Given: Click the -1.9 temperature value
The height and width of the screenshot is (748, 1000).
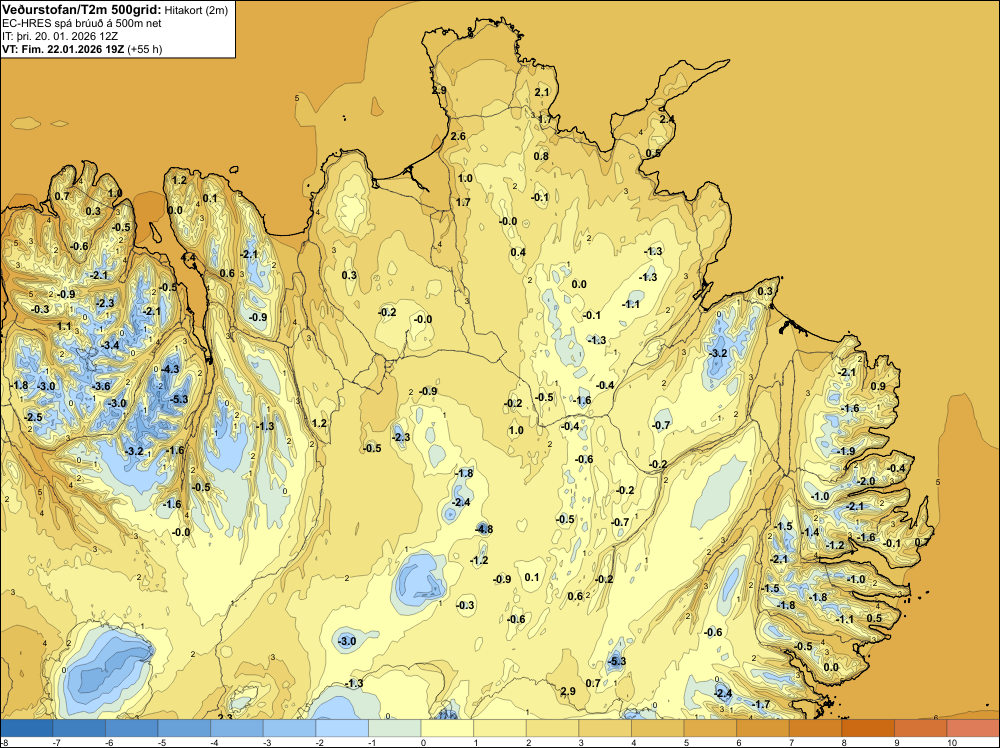Looking at the screenshot, I should [x=846, y=451].
